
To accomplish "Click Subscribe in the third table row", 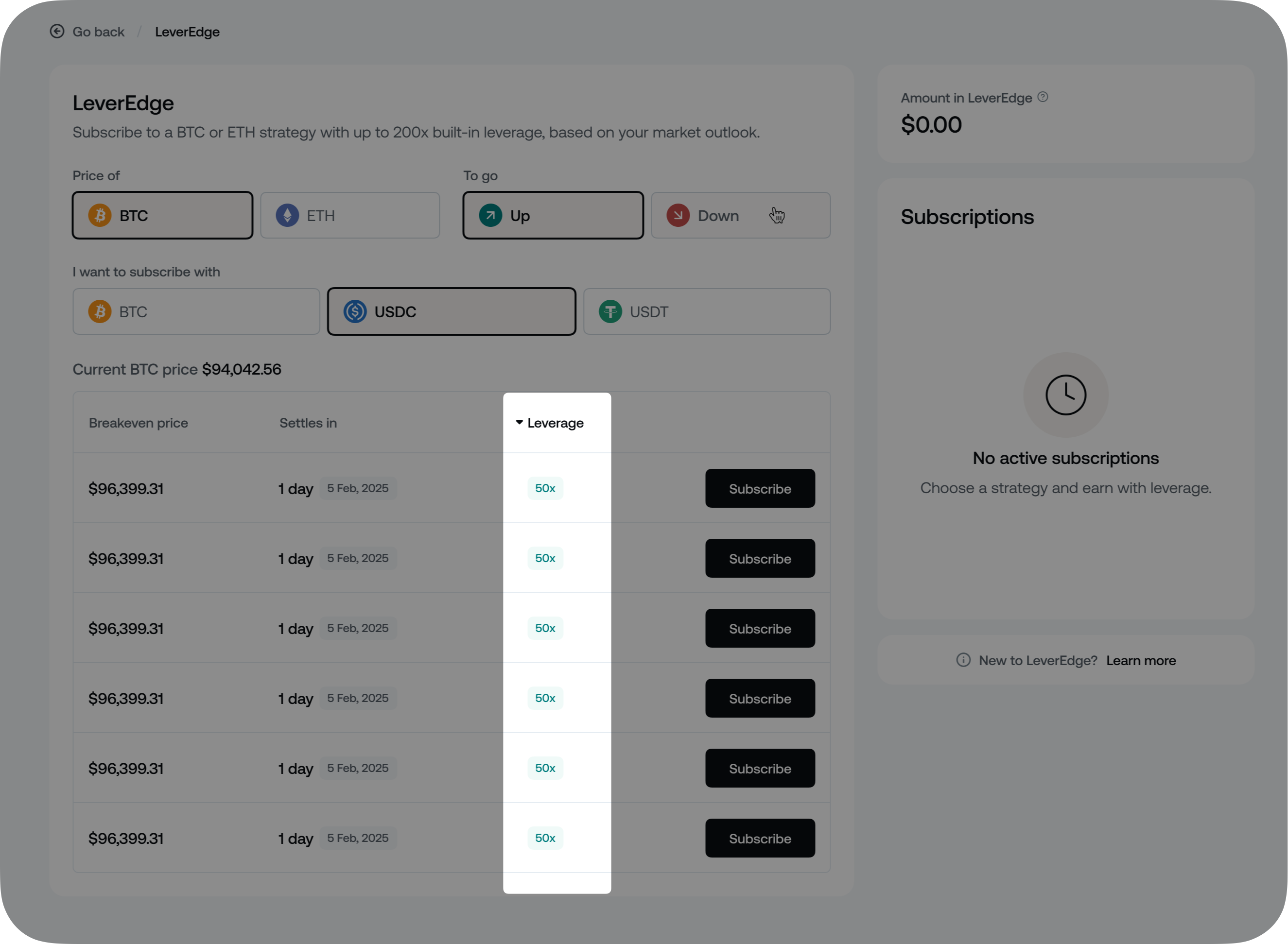I will coord(760,629).
